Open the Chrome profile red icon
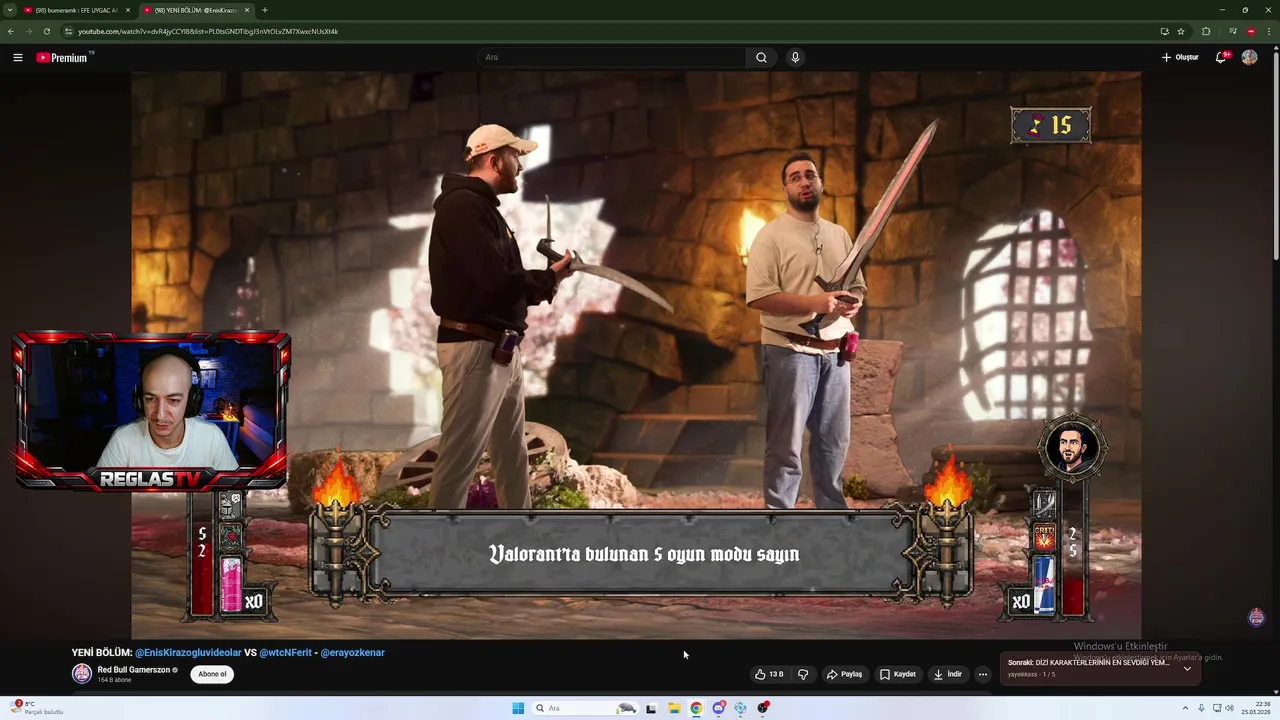Screen dimensions: 1280x720 point(1251,31)
